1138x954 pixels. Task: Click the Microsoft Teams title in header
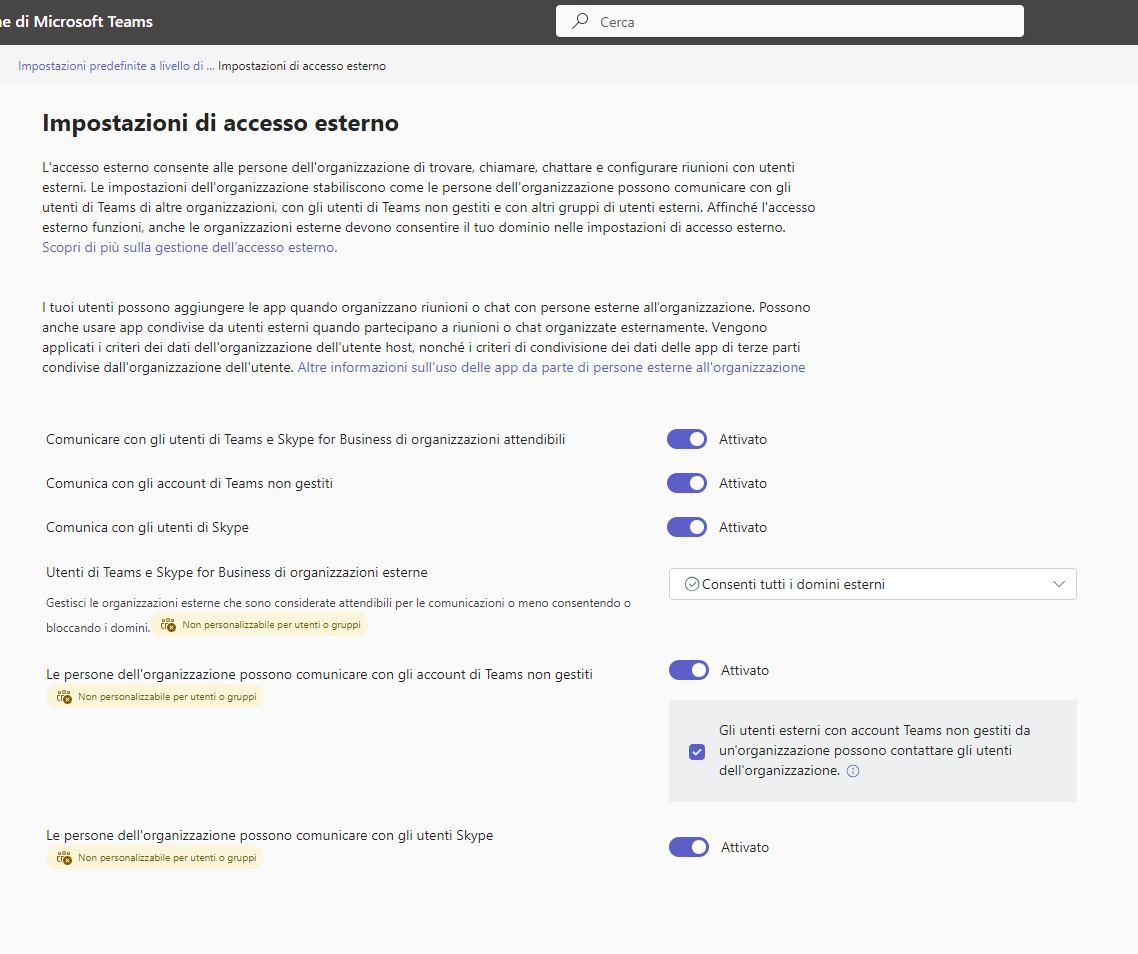pos(76,22)
